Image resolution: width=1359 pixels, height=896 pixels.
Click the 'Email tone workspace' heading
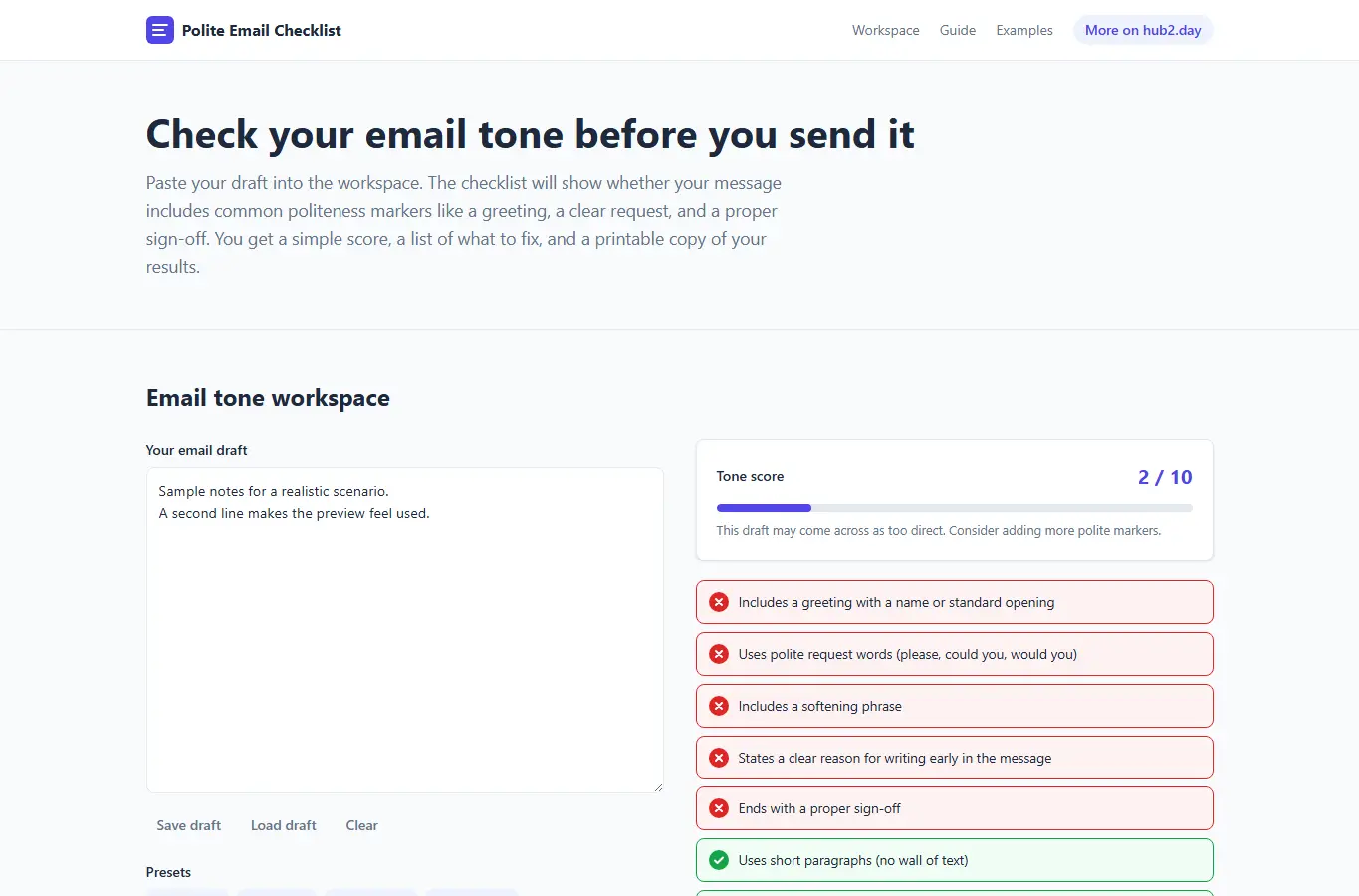[x=268, y=398]
